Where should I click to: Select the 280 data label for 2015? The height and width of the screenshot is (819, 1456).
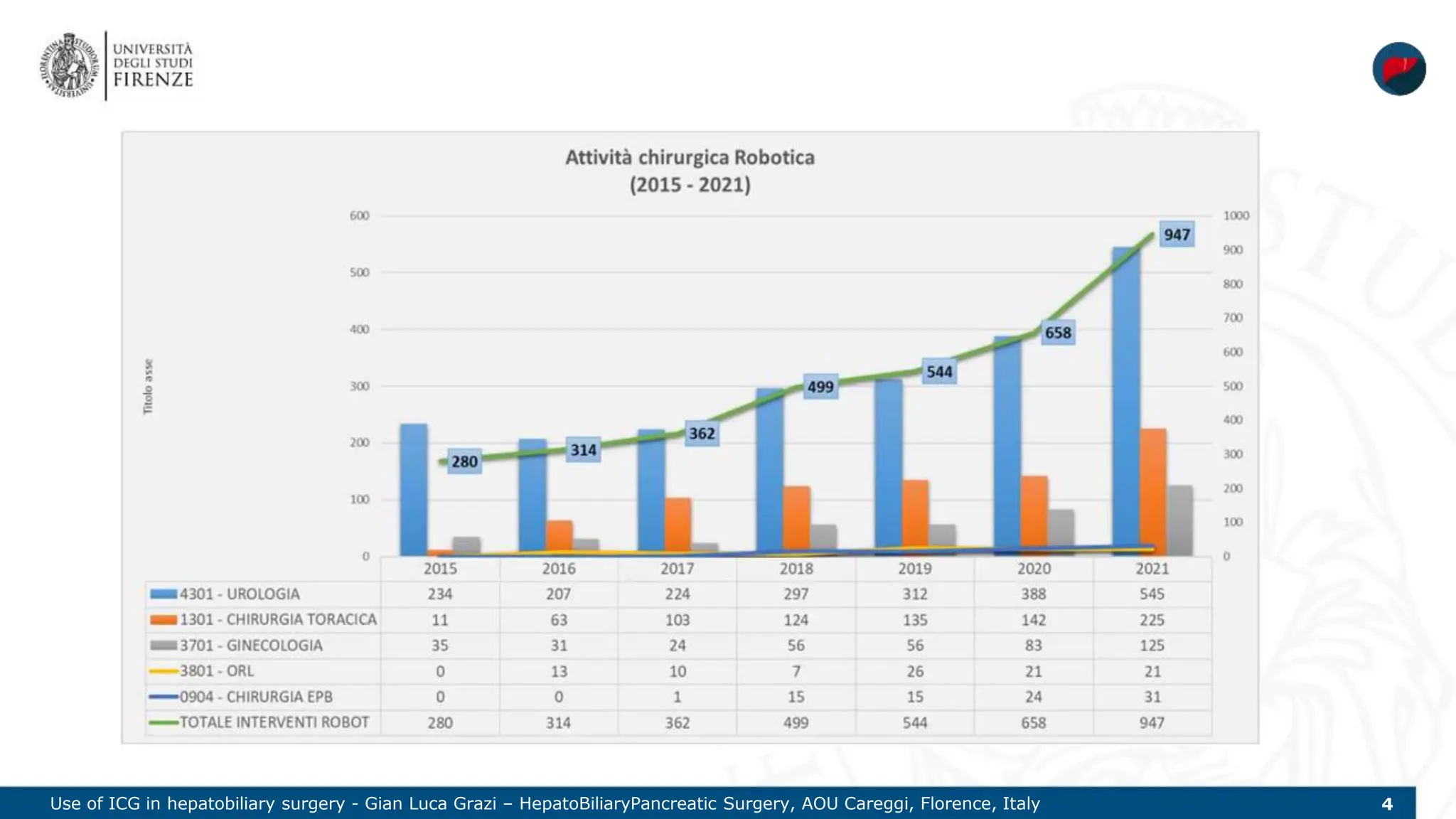pos(464,461)
